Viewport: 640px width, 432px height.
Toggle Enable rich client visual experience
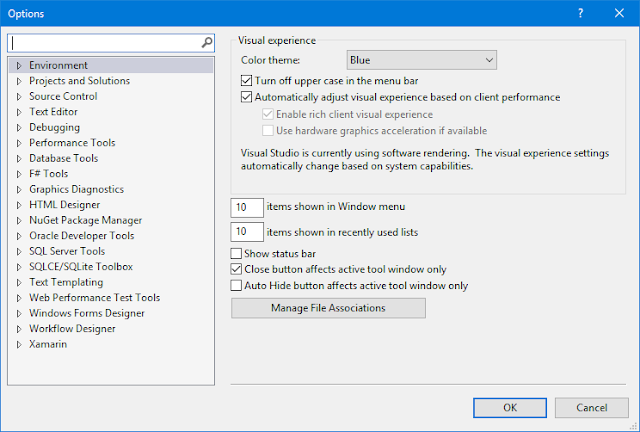267,114
